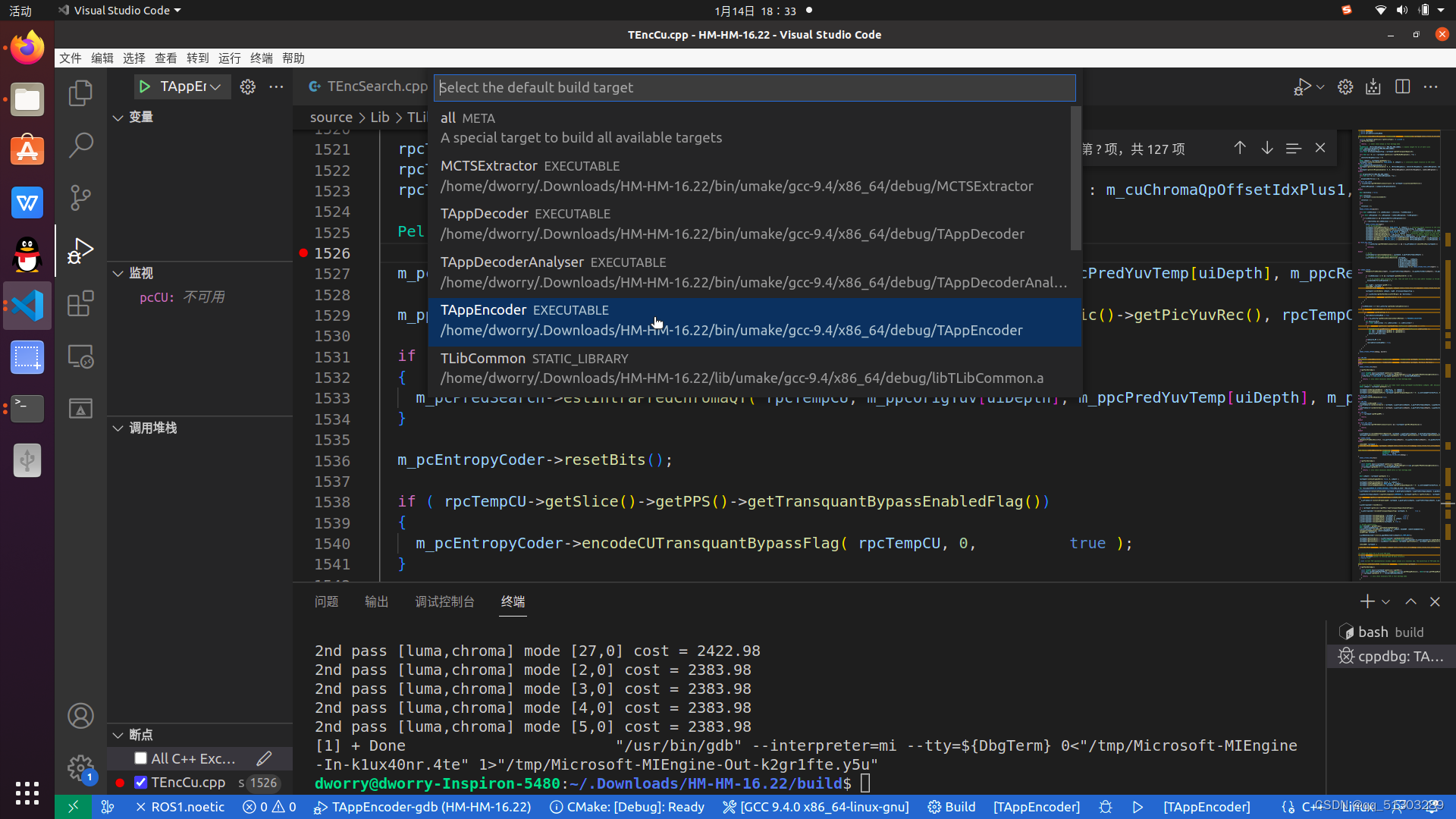This screenshot has width=1456, height=819.
Task: Open the Source Control view icon
Action: 80,197
